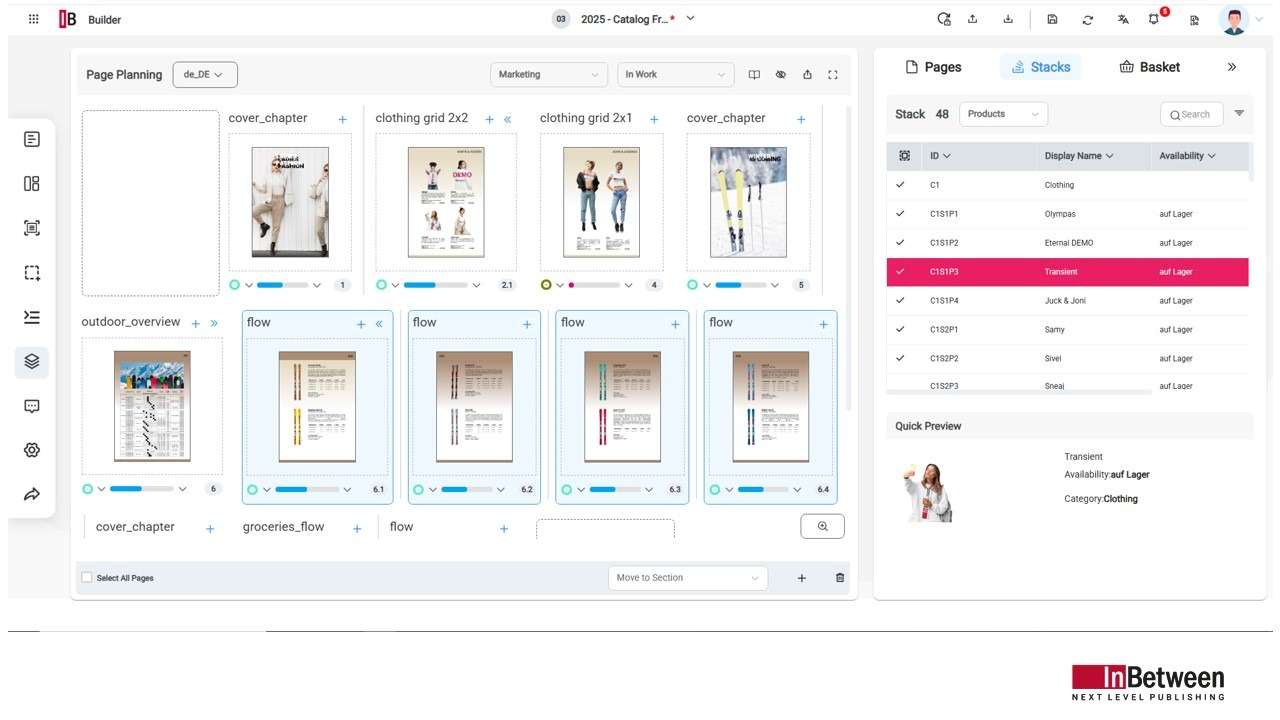Image resolution: width=1280 pixels, height=720 pixels.
Task: Open the filter icon beside Search
Action: [1239, 114]
